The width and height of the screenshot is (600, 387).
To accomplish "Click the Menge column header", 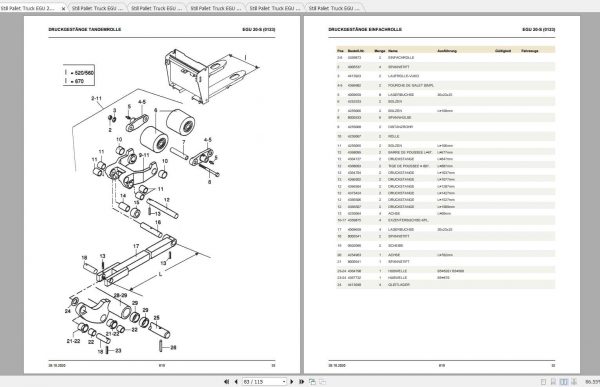I will pos(380,51).
